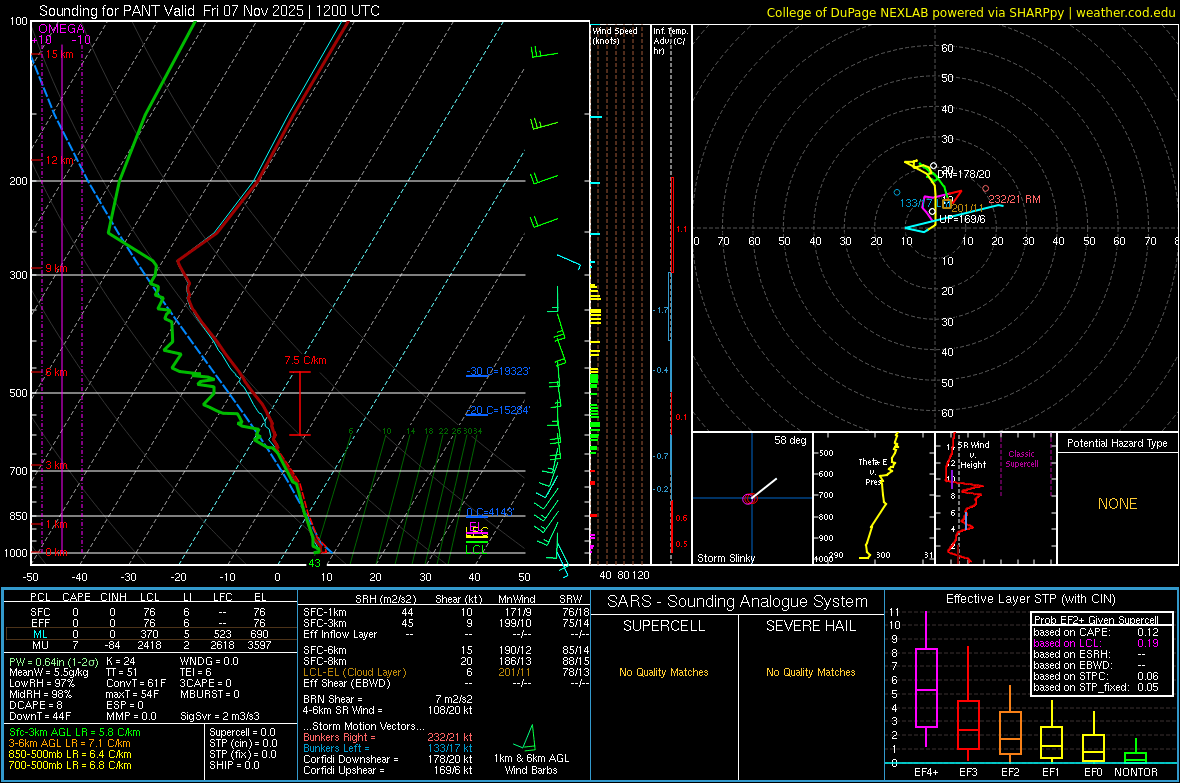Select the MU parcel row label
This screenshot has height=783, width=1180.
[40, 645]
